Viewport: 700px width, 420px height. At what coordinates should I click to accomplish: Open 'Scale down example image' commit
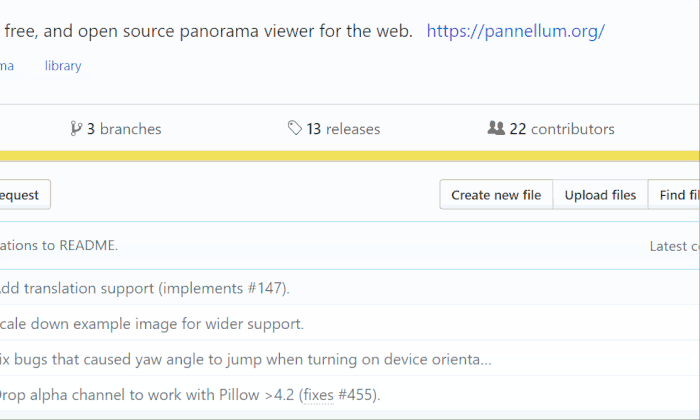coord(150,324)
